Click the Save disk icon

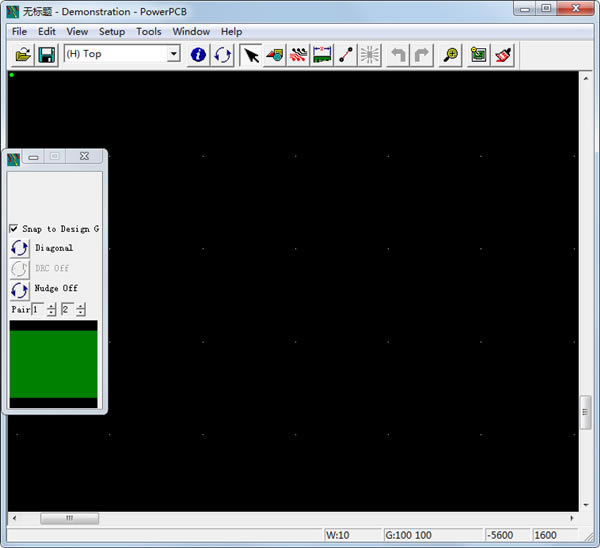[x=46, y=54]
